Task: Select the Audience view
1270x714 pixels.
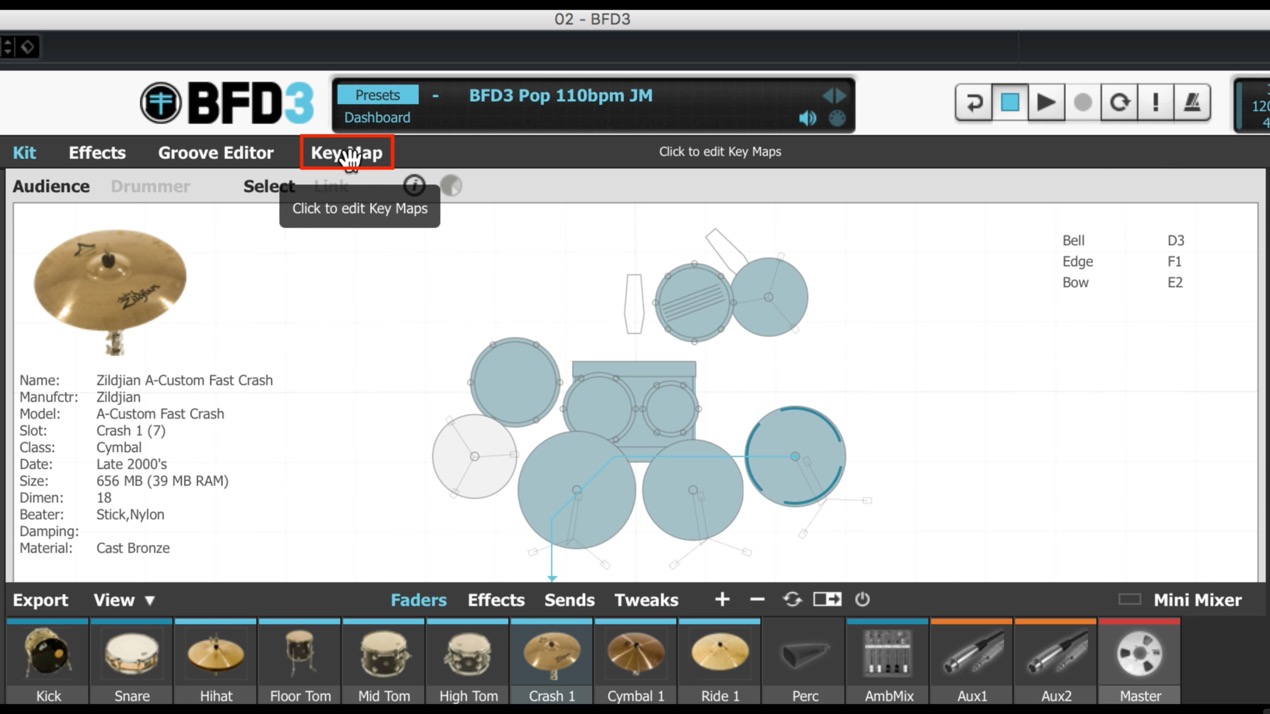Action: point(51,186)
